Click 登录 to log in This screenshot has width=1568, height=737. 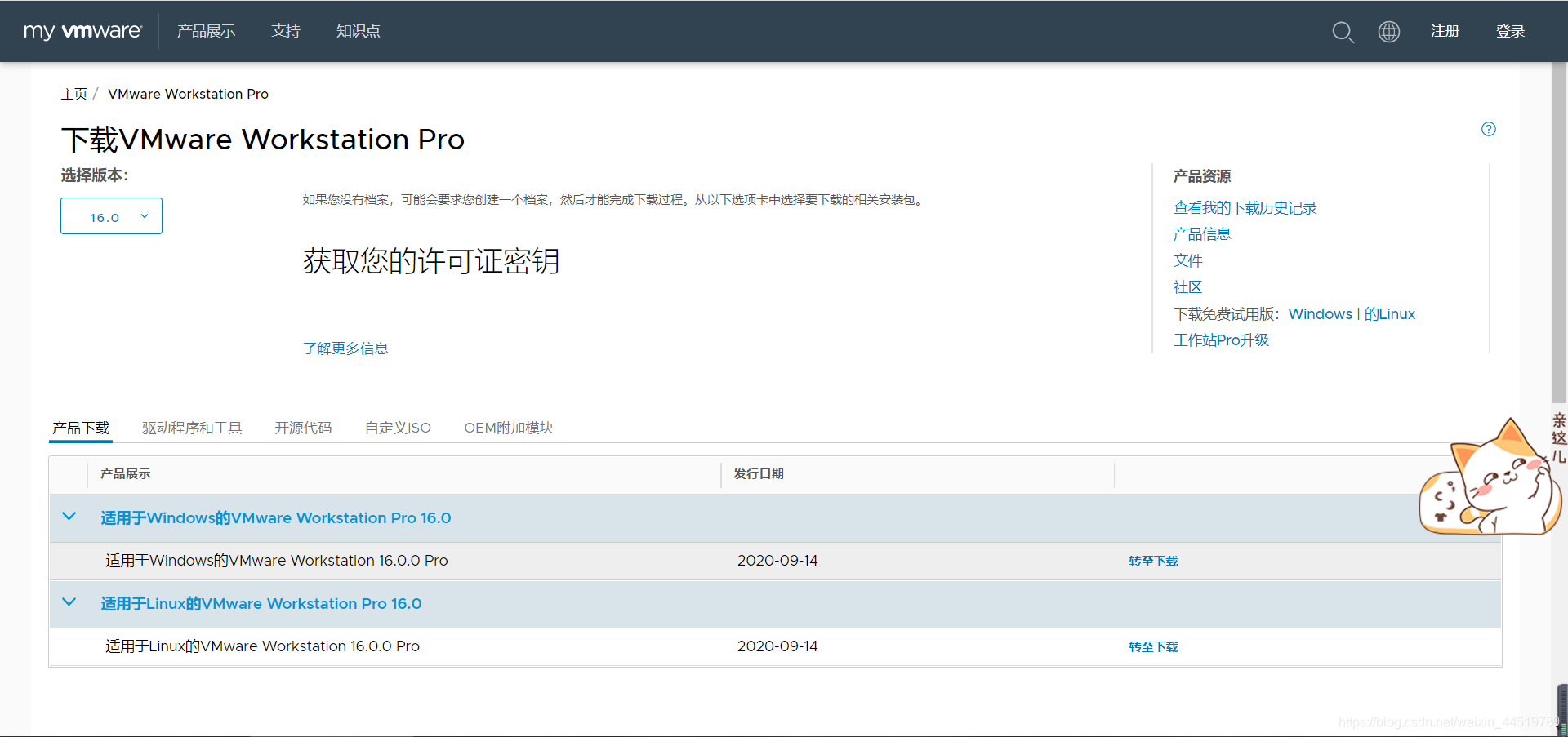pyautogui.click(x=1510, y=31)
